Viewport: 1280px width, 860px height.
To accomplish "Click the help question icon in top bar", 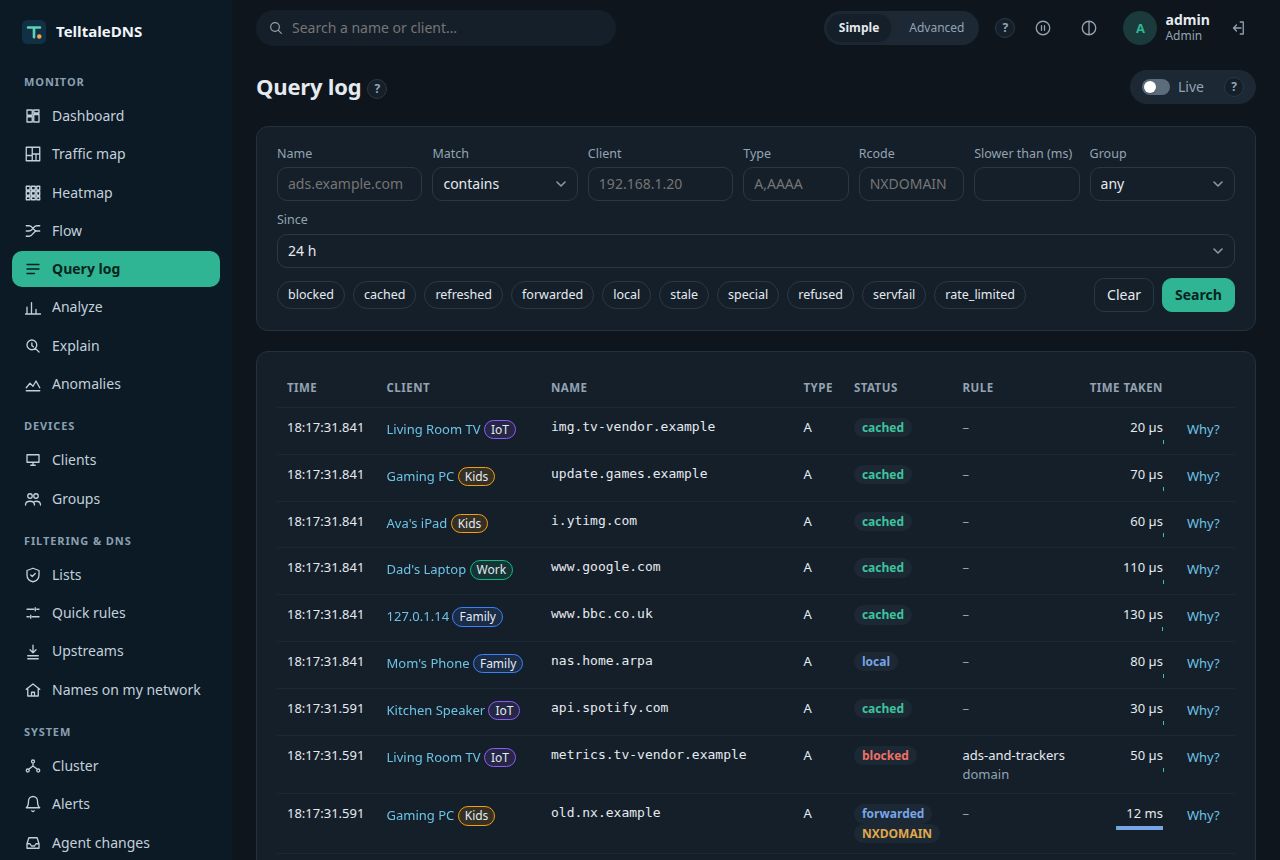I will (x=1005, y=28).
